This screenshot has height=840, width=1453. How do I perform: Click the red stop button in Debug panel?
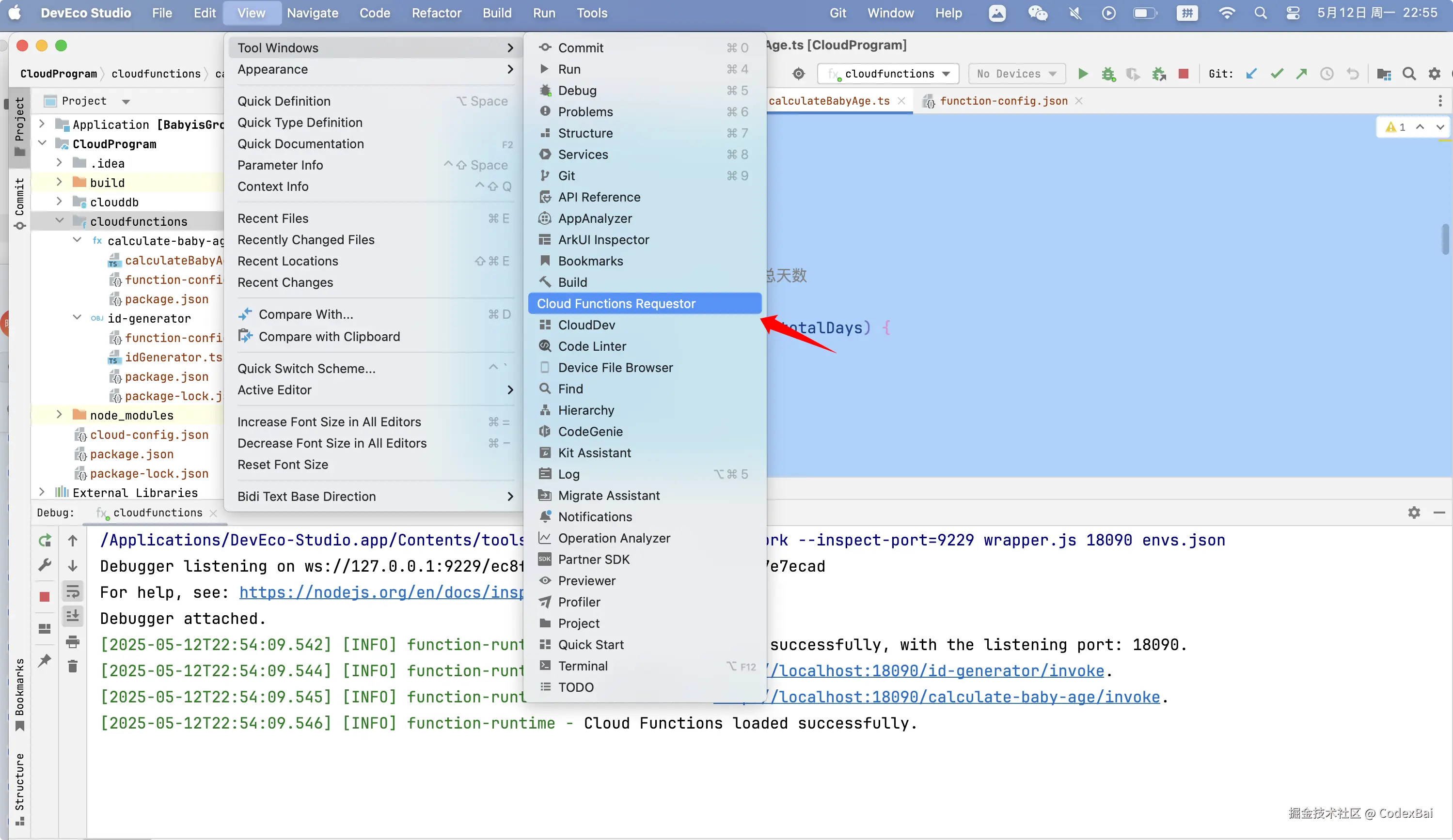45,596
